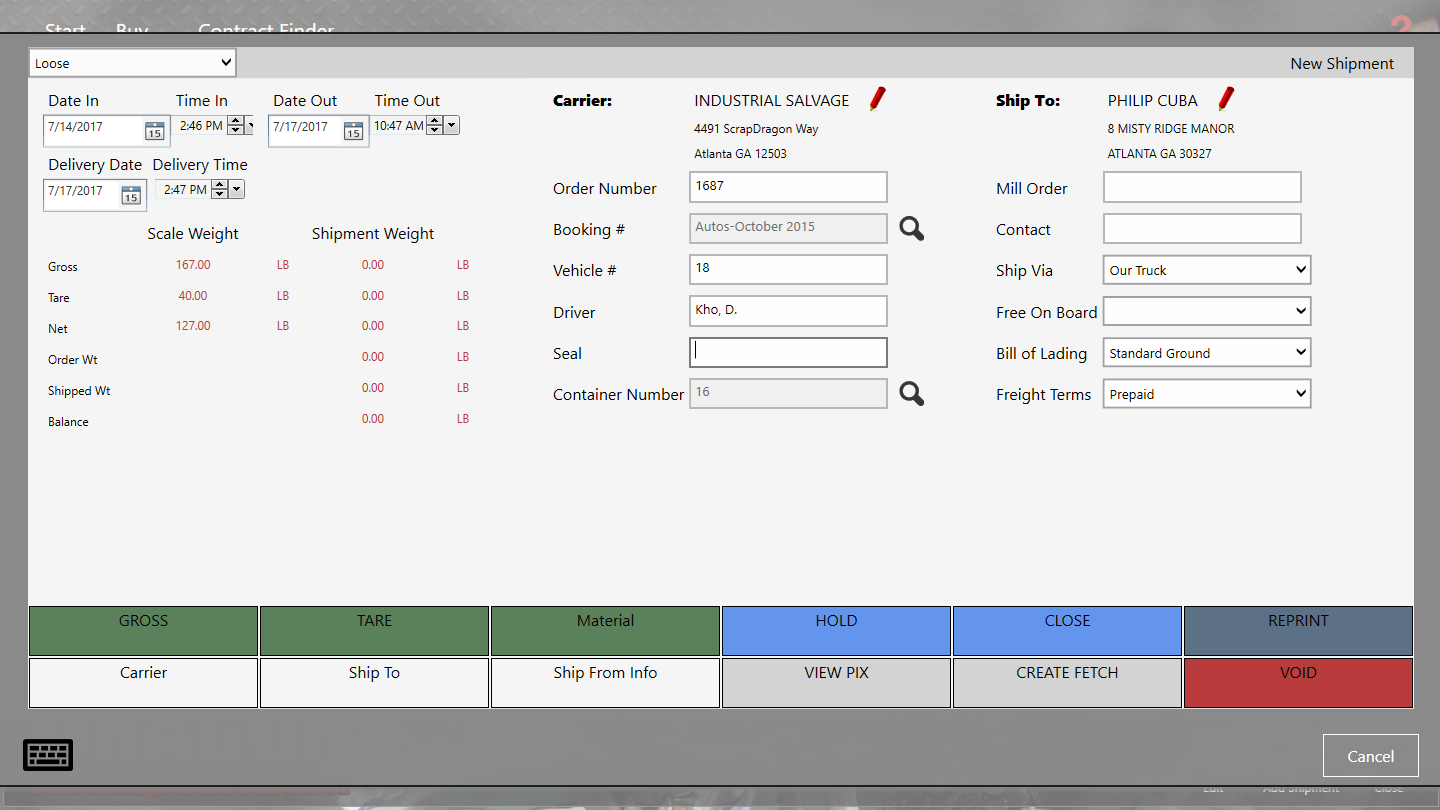Open the Date Out calendar picker

tap(353, 131)
